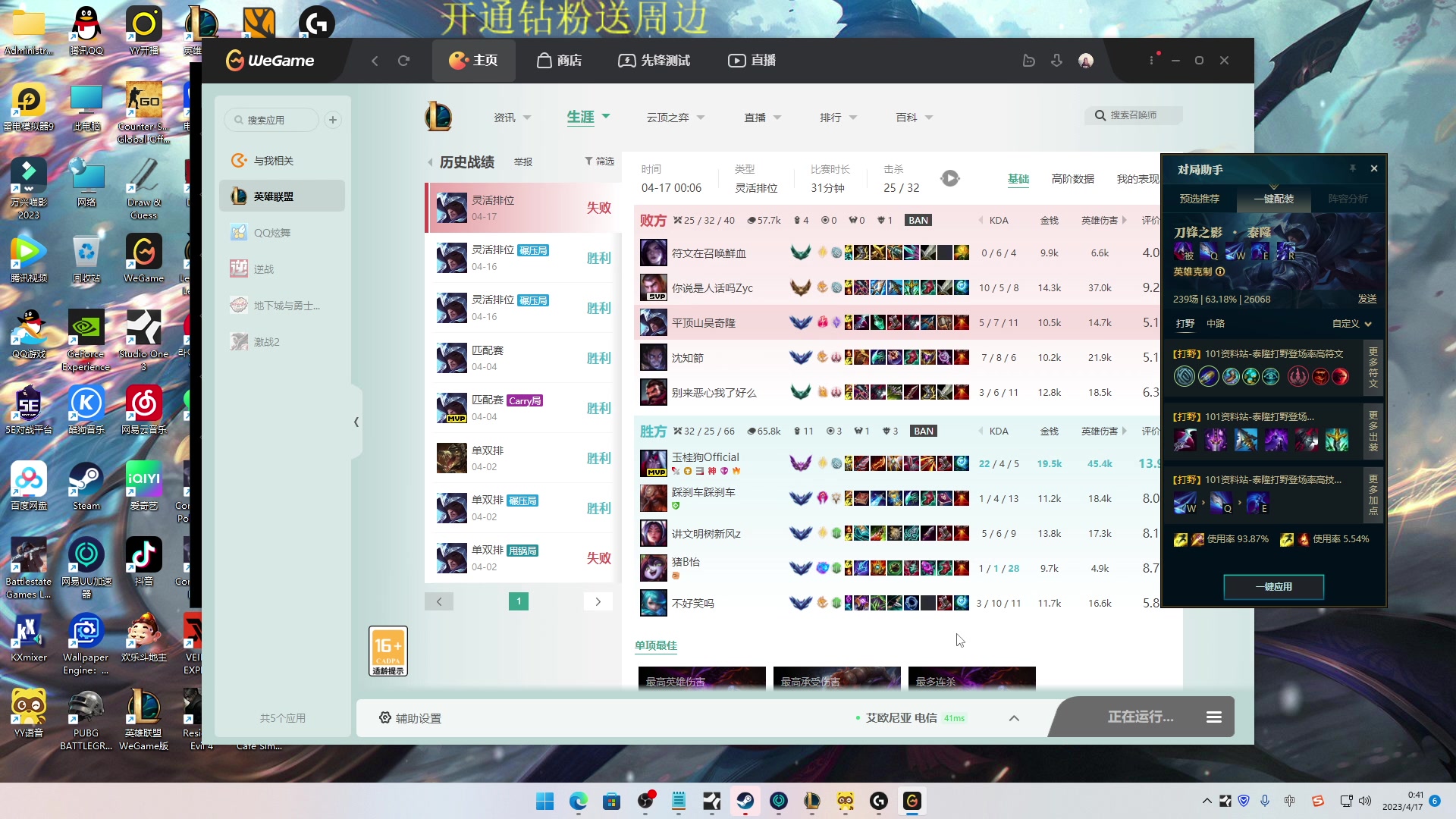This screenshot has width=1456, height=819.
Task: Click 发送 to share the rune page
Action: 1367,299
